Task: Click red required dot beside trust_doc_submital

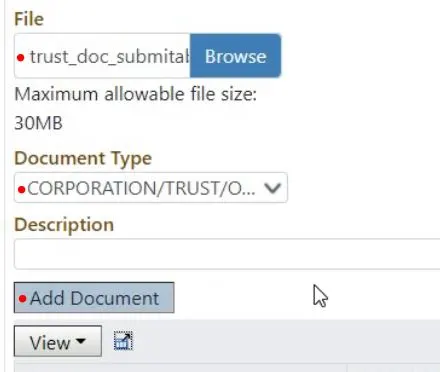Action: pyautogui.click(x=21, y=58)
